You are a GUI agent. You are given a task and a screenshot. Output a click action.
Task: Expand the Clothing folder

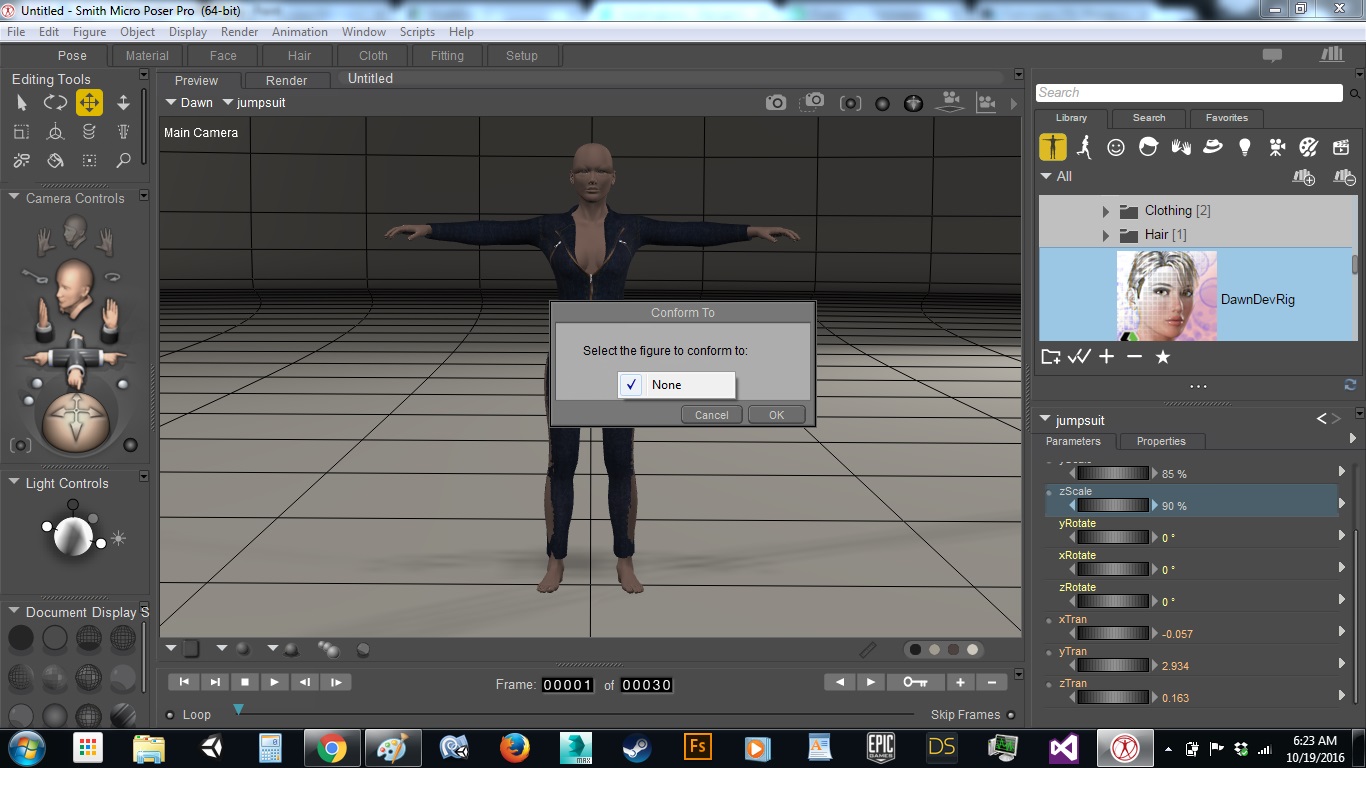(1105, 211)
